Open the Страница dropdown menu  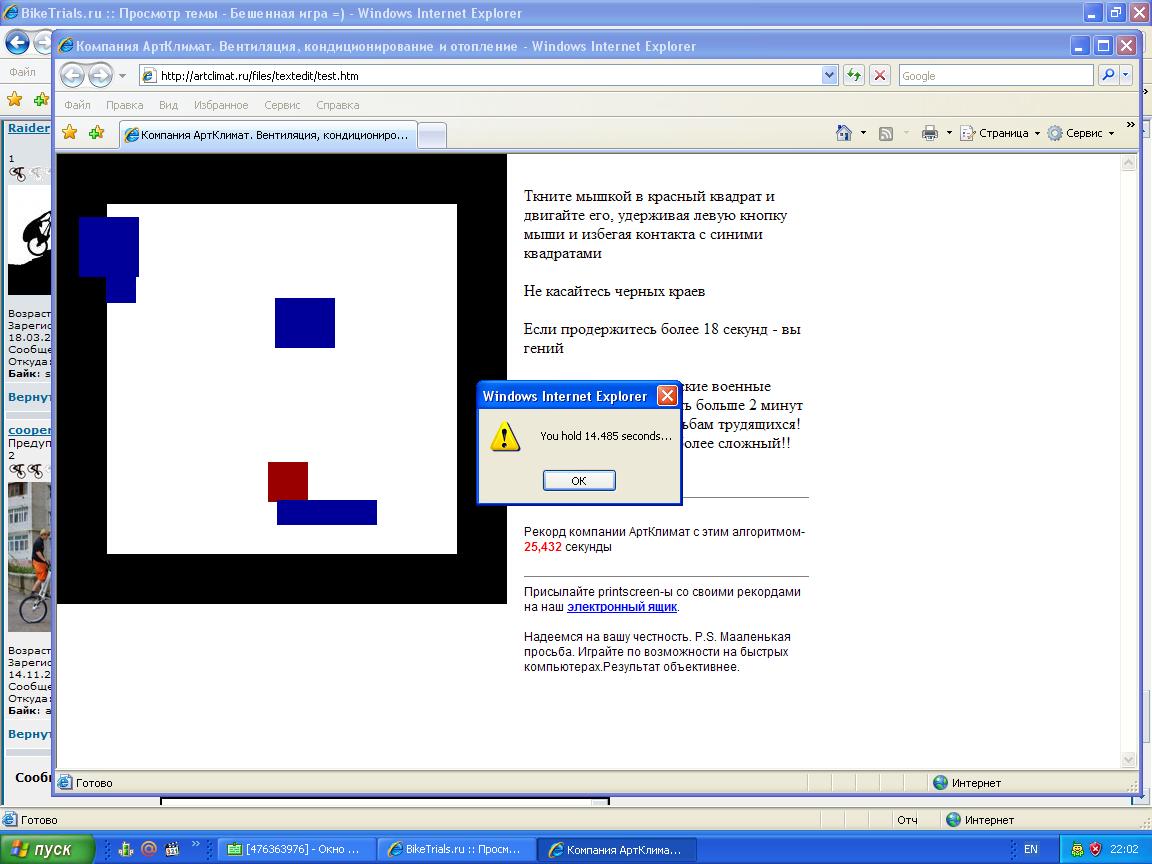point(1001,133)
